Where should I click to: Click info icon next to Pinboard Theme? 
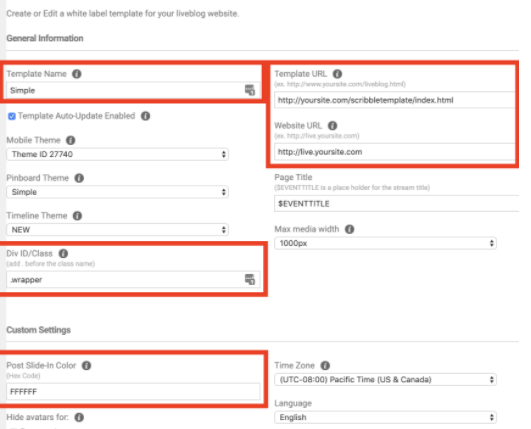(79, 178)
